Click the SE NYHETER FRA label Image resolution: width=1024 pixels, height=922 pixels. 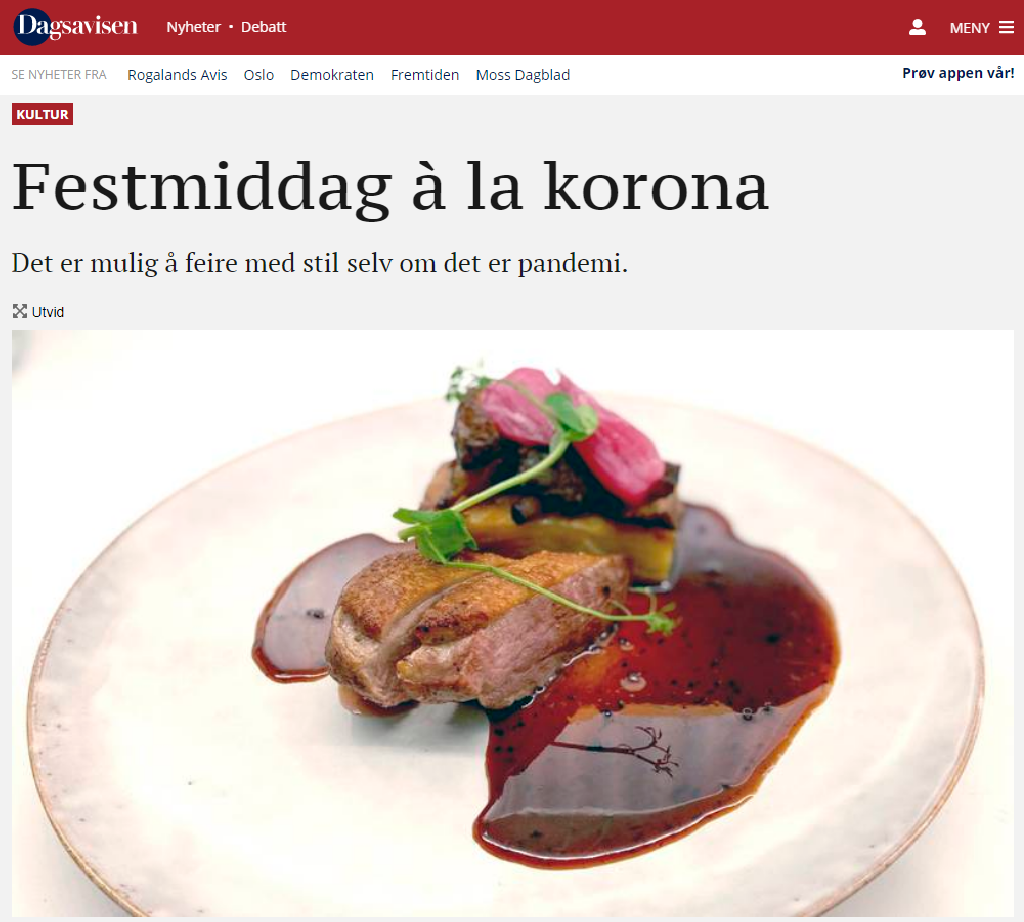59,75
